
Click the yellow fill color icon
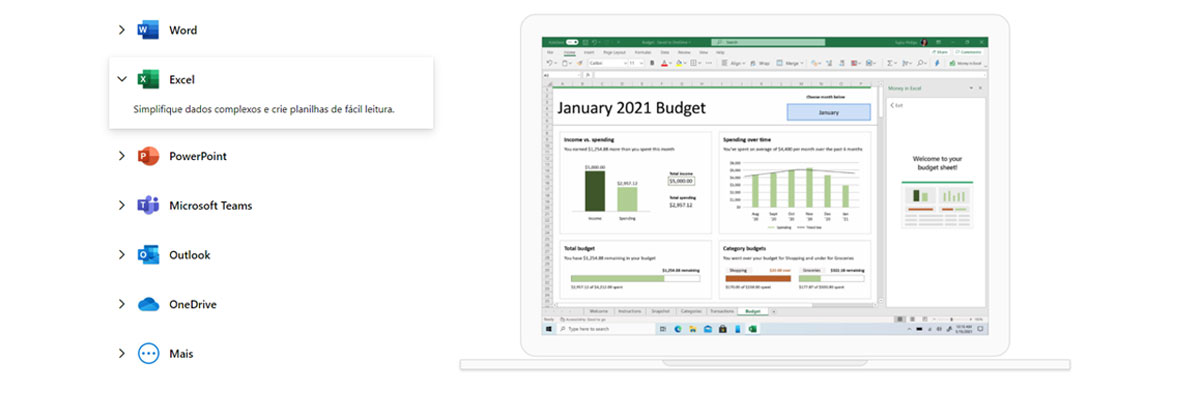pyautogui.click(x=679, y=63)
